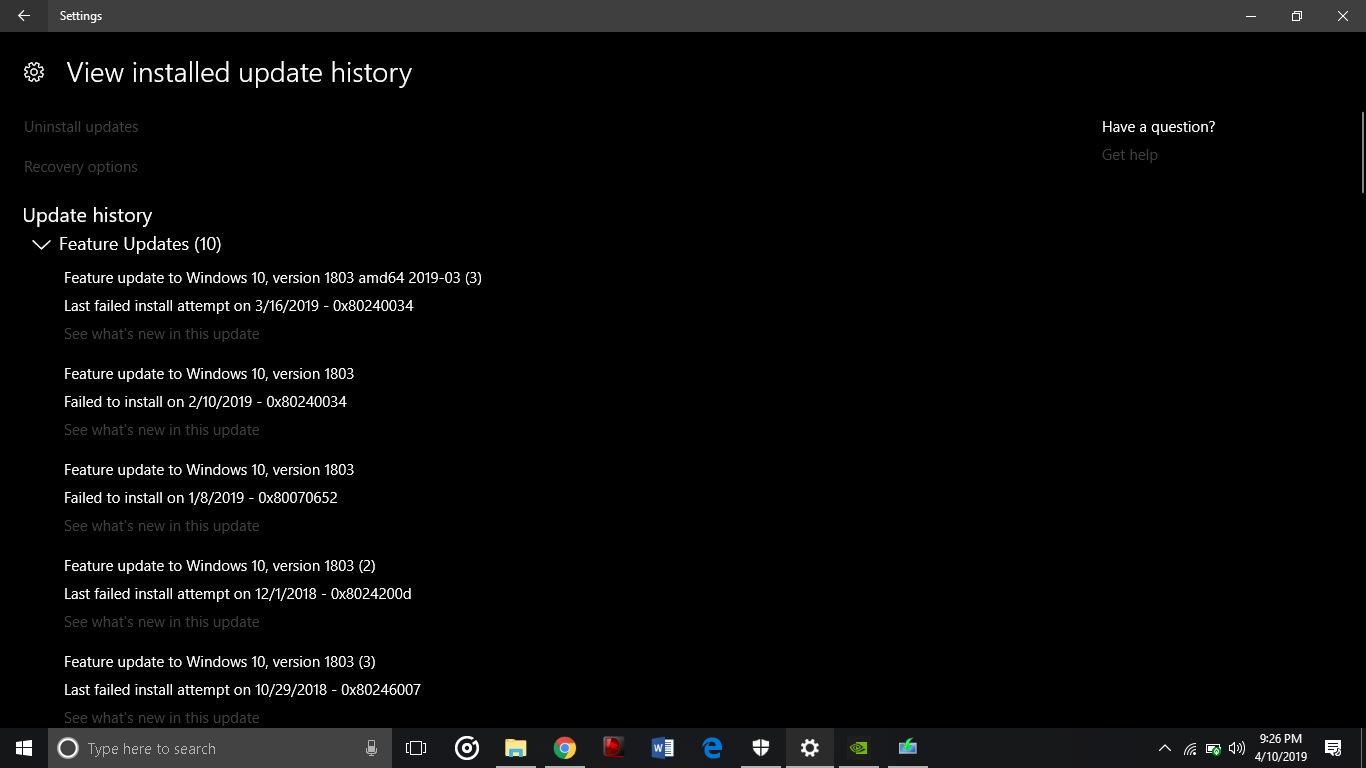Open the red app icon on the taskbar
Screen dimensions: 1366x768
click(x=613, y=748)
